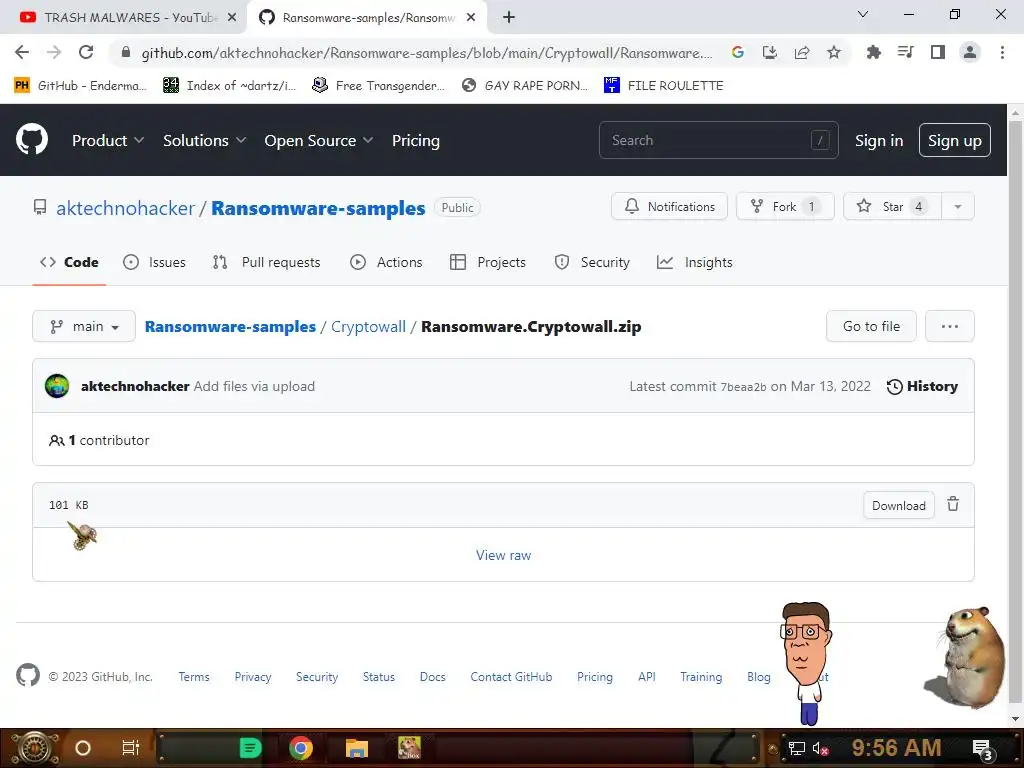
Task: Open the Projects tab
Action: [488, 262]
